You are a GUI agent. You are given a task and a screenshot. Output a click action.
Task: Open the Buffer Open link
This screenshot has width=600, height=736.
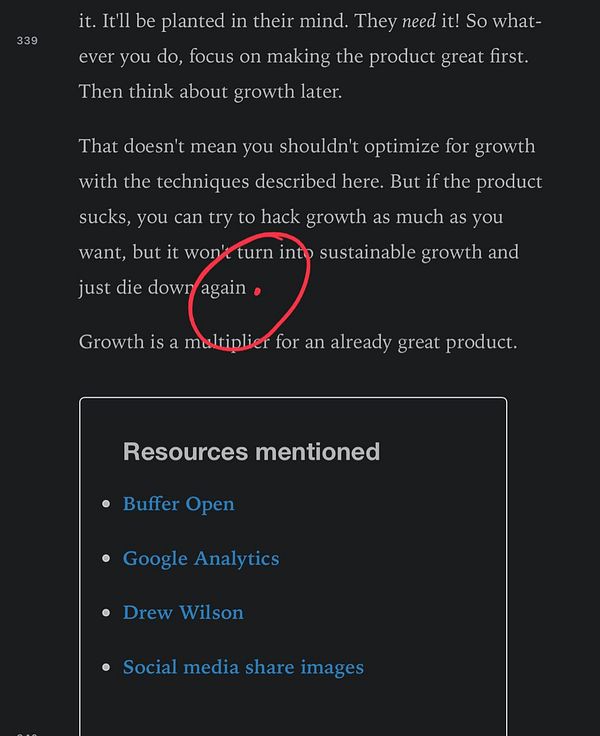point(178,505)
